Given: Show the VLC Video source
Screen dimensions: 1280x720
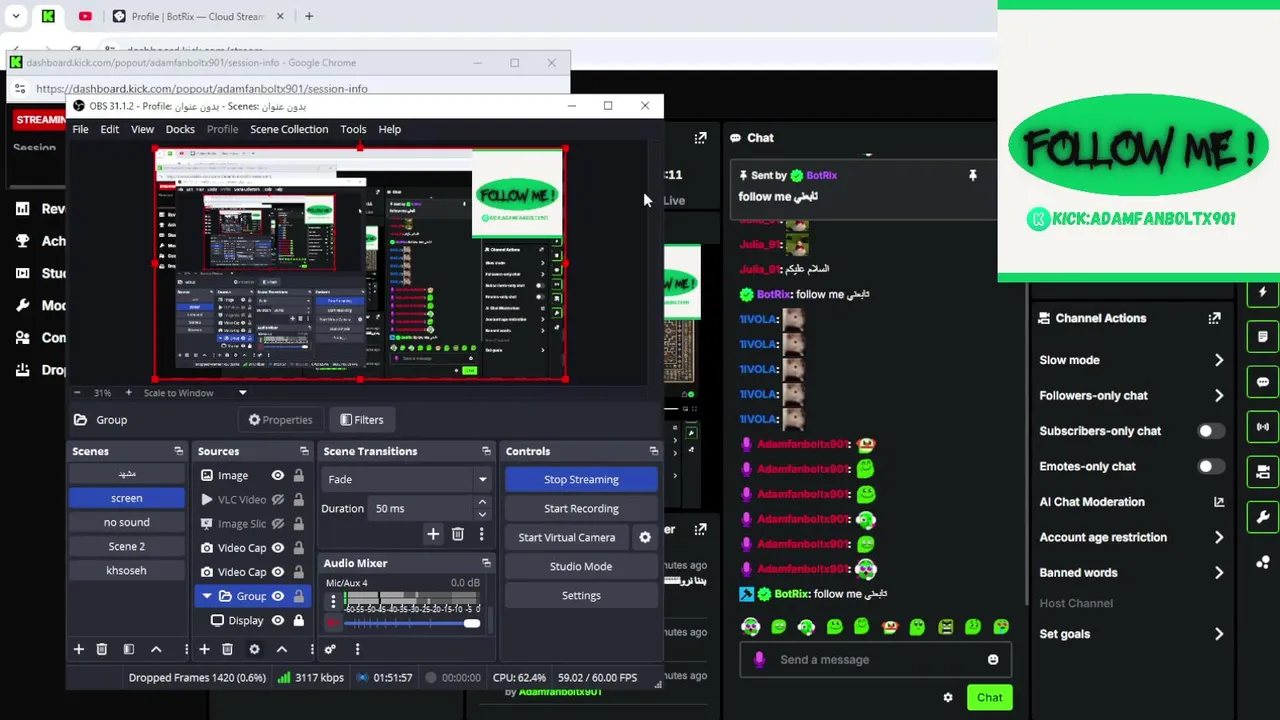Looking at the screenshot, I should 278,500.
